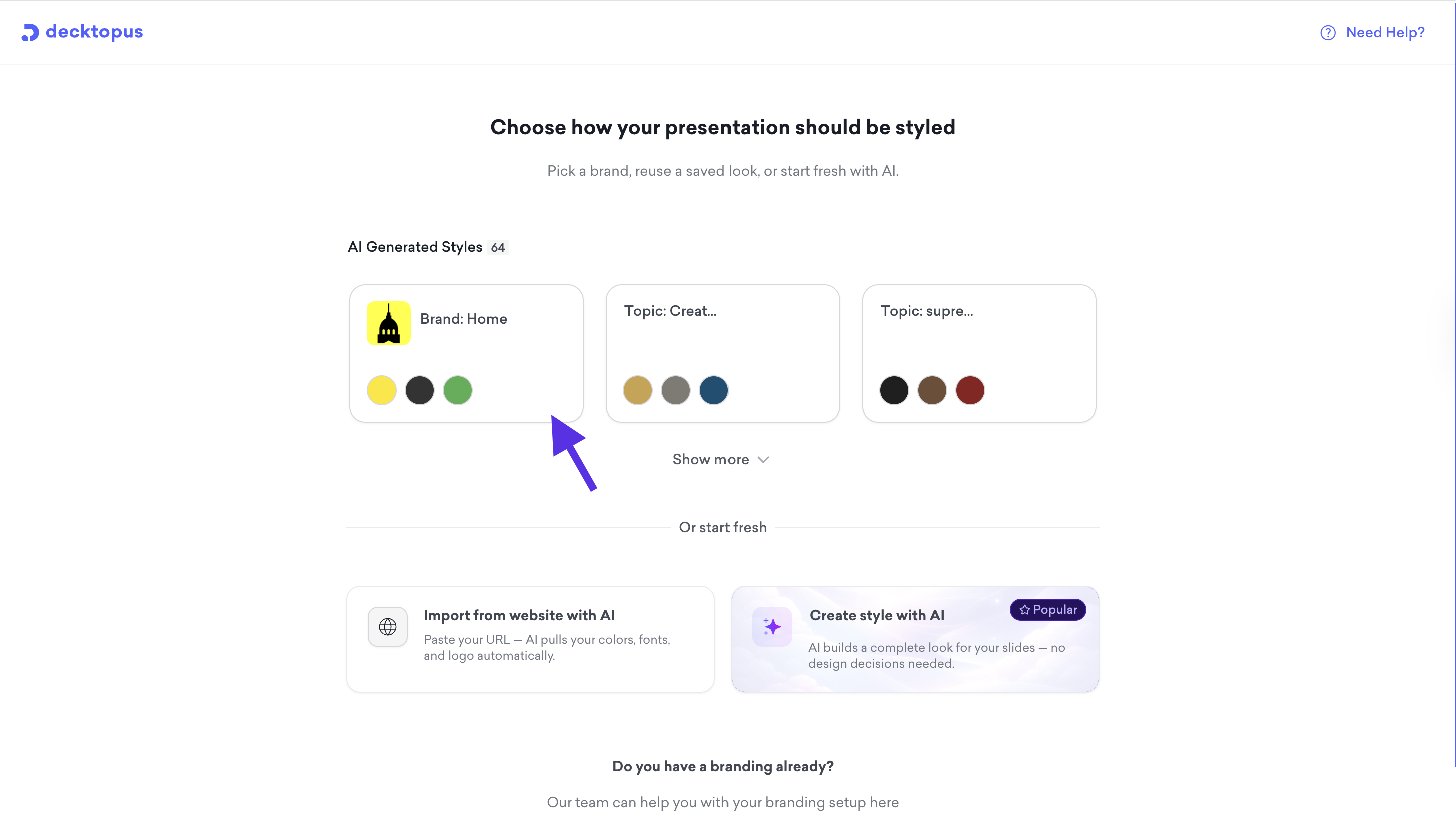This screenshot has height=828, width=1456.
Task: Click the help question mark icon
Action: (x=1327, y=33)
